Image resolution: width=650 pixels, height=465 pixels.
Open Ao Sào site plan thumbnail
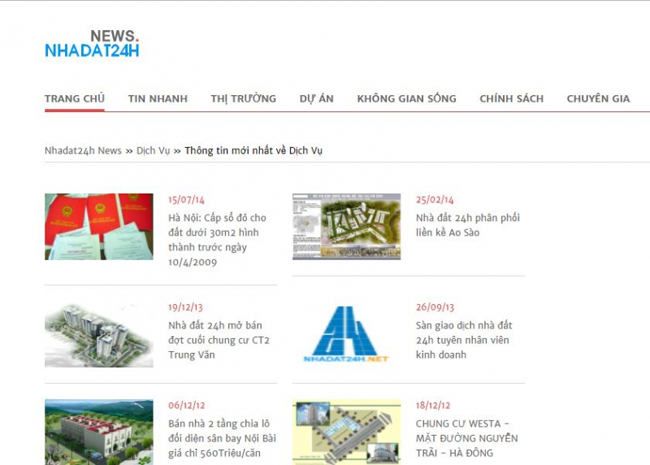click(x=347, y=227)
